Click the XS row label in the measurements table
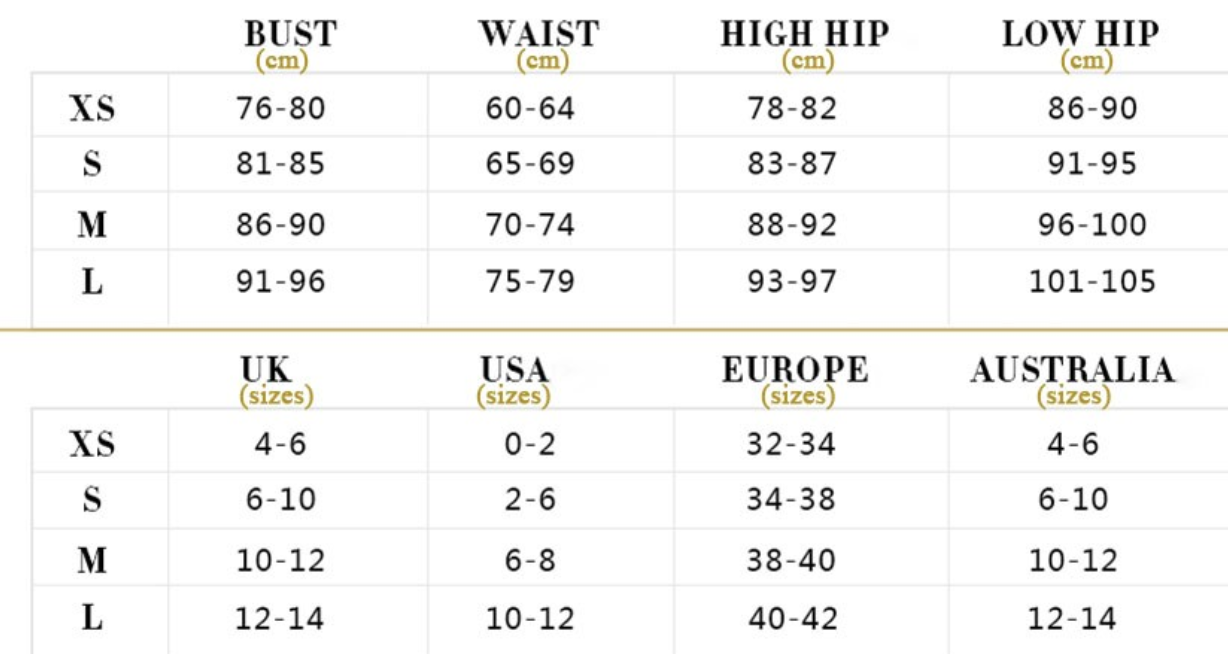 click(92, 108)
